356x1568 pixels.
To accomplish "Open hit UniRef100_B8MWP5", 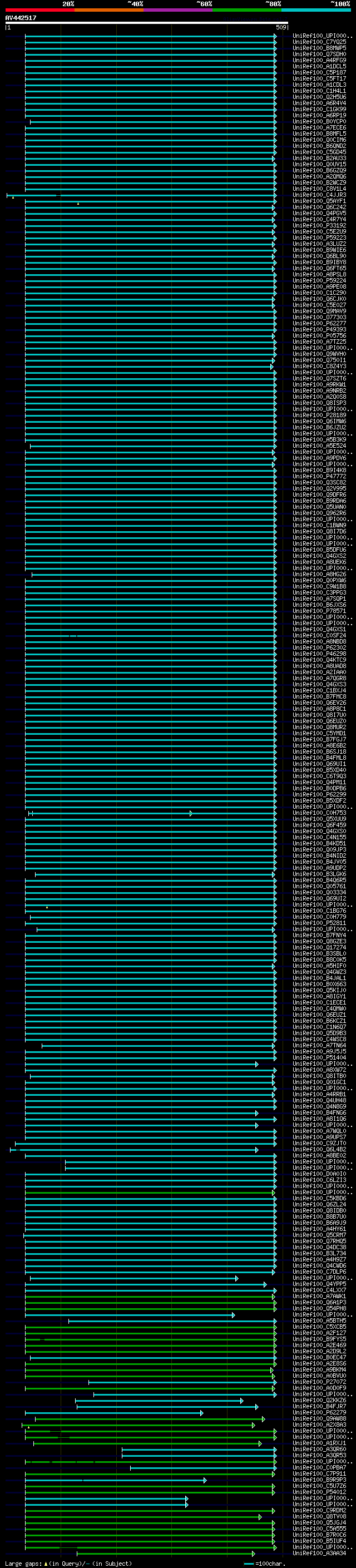I will coord(319,48).
